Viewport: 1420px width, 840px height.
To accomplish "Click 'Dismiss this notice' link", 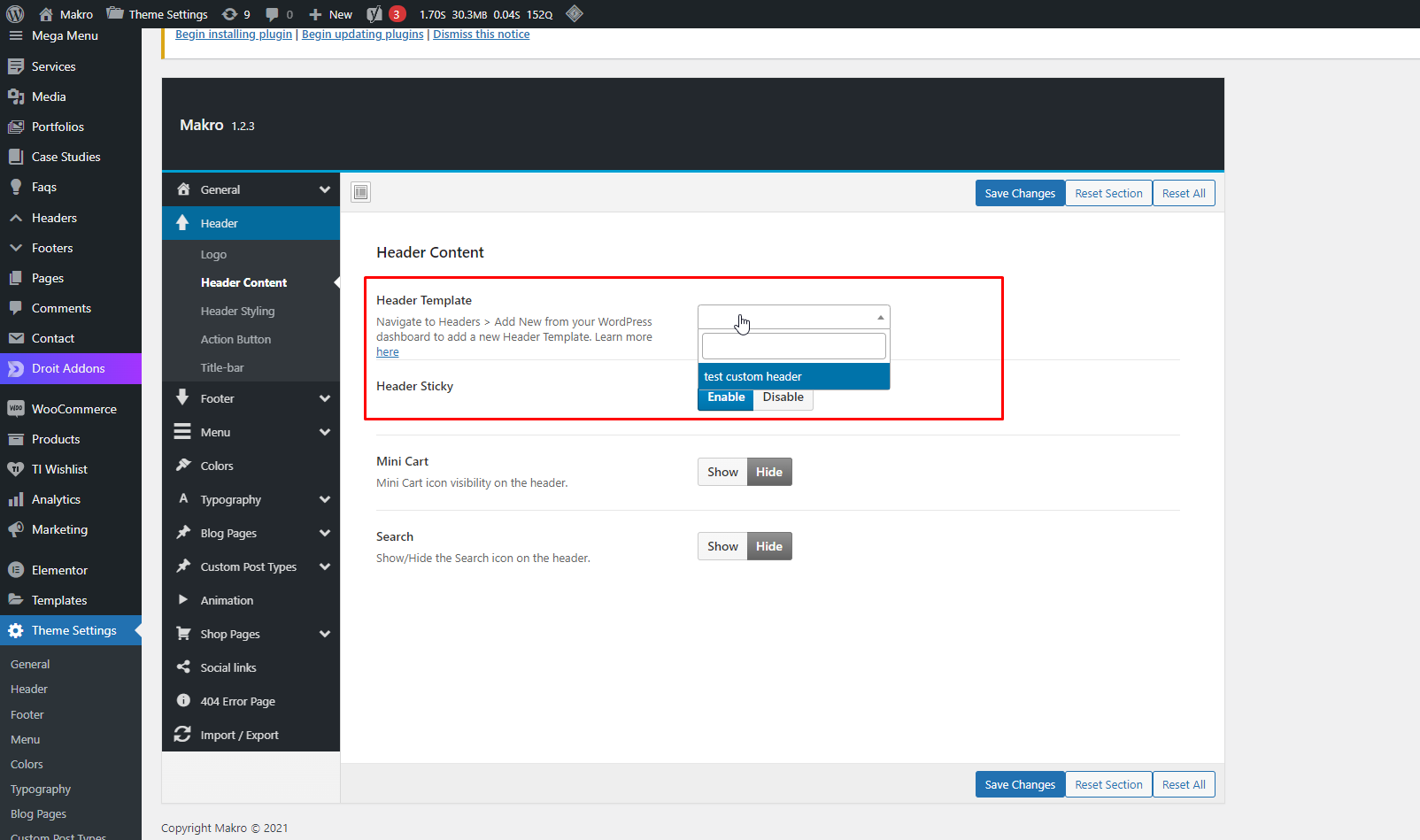I will 482,35.
